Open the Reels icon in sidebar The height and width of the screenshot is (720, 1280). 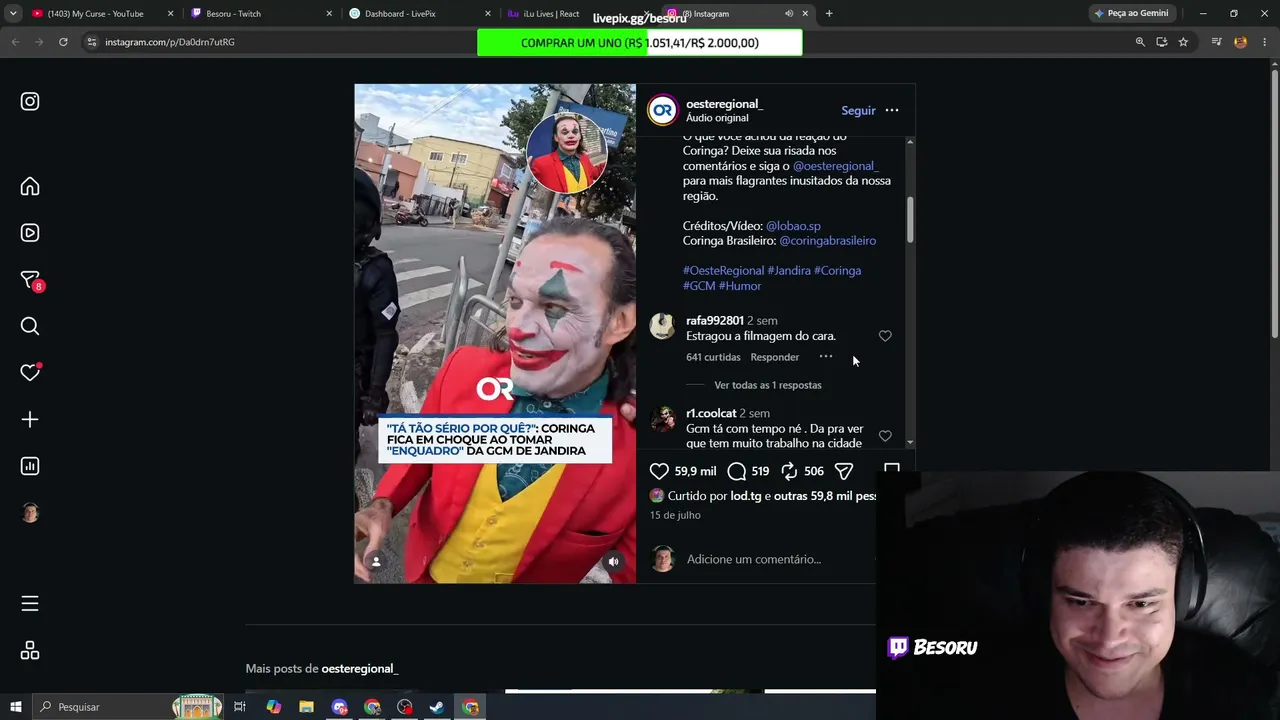(x=30, y=233)
